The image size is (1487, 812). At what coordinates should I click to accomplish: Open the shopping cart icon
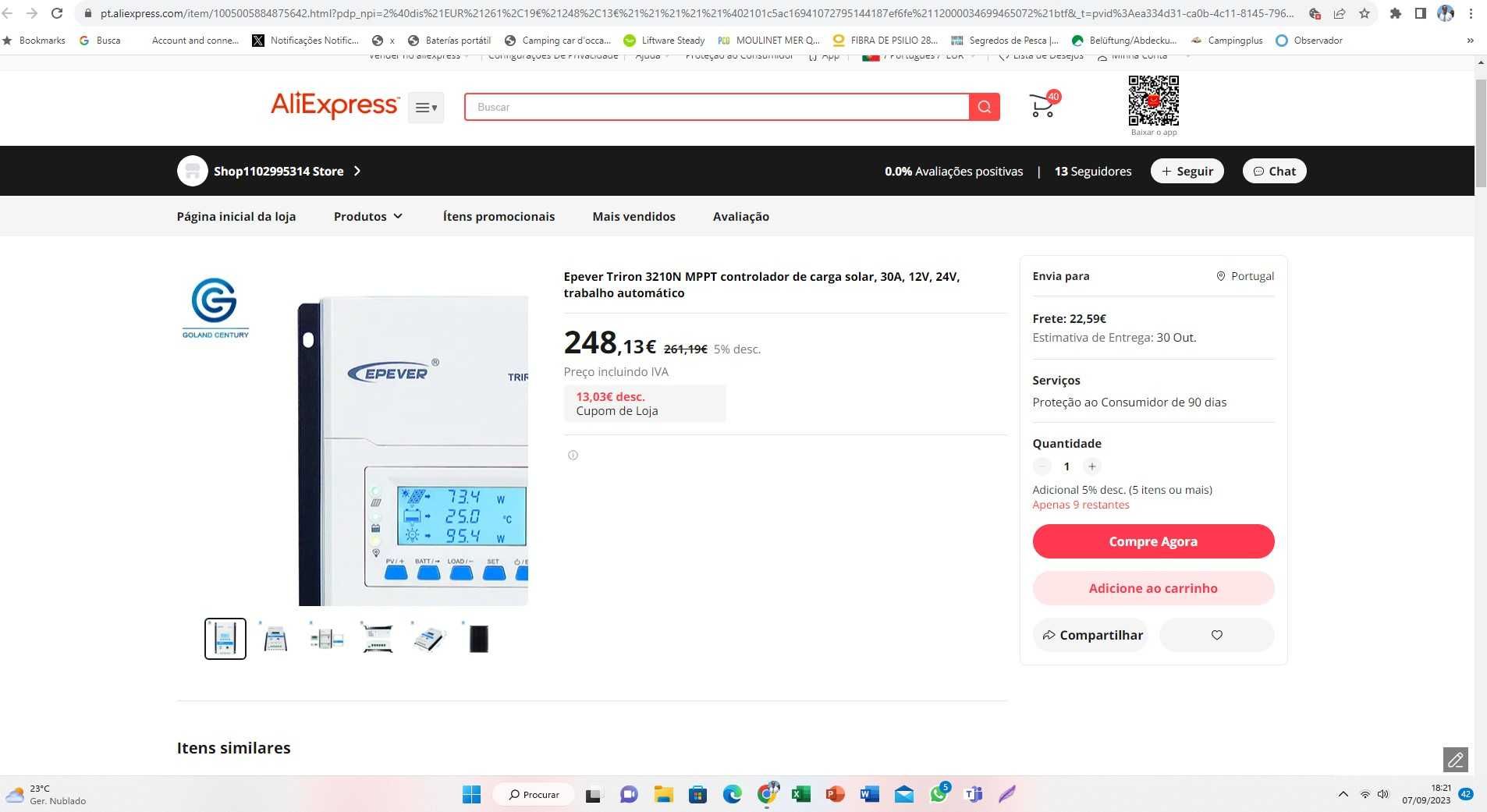(1042, 105)
